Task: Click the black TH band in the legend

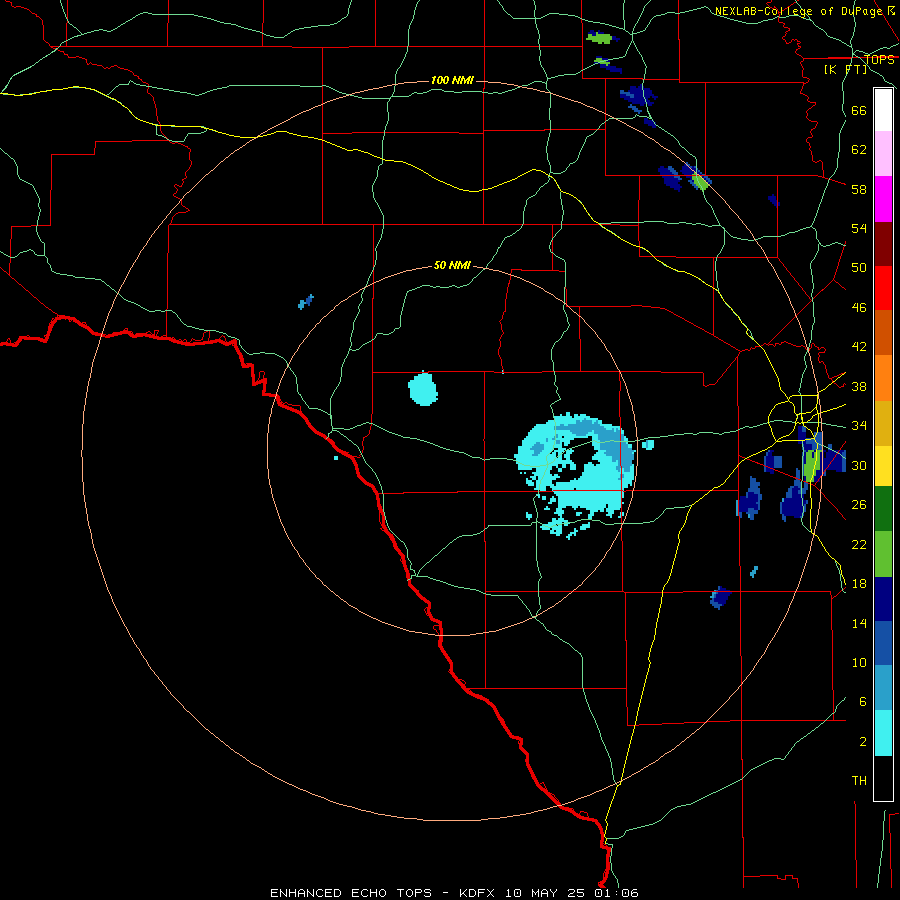Action: [883, 778]
